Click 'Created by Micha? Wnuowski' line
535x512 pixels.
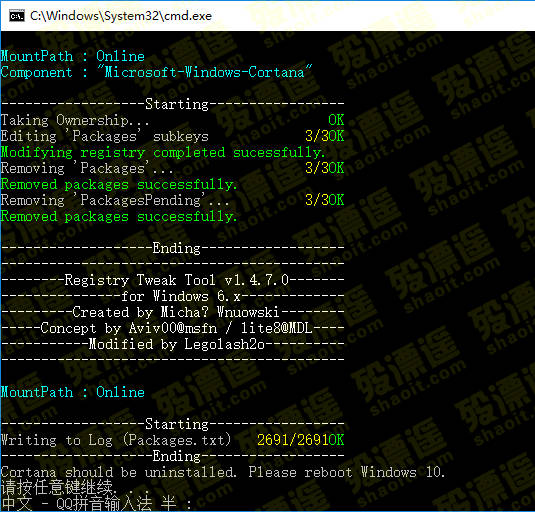(176, 312)
